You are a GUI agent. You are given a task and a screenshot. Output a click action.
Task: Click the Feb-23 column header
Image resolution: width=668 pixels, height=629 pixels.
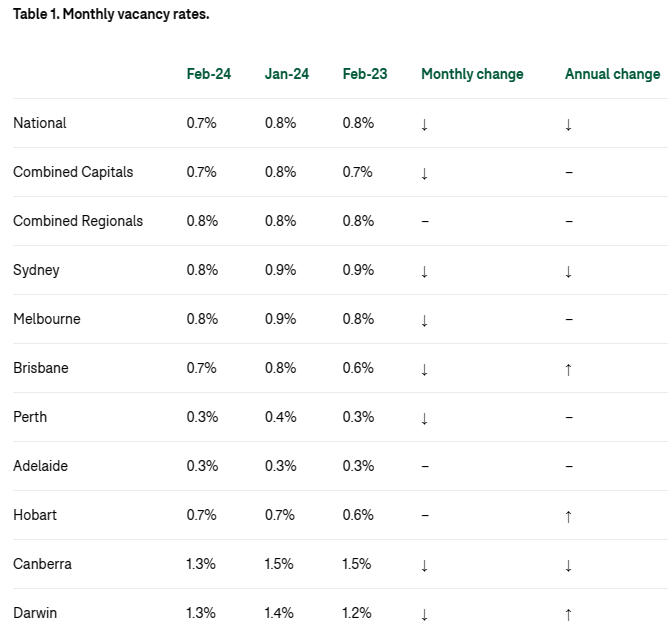364,74
